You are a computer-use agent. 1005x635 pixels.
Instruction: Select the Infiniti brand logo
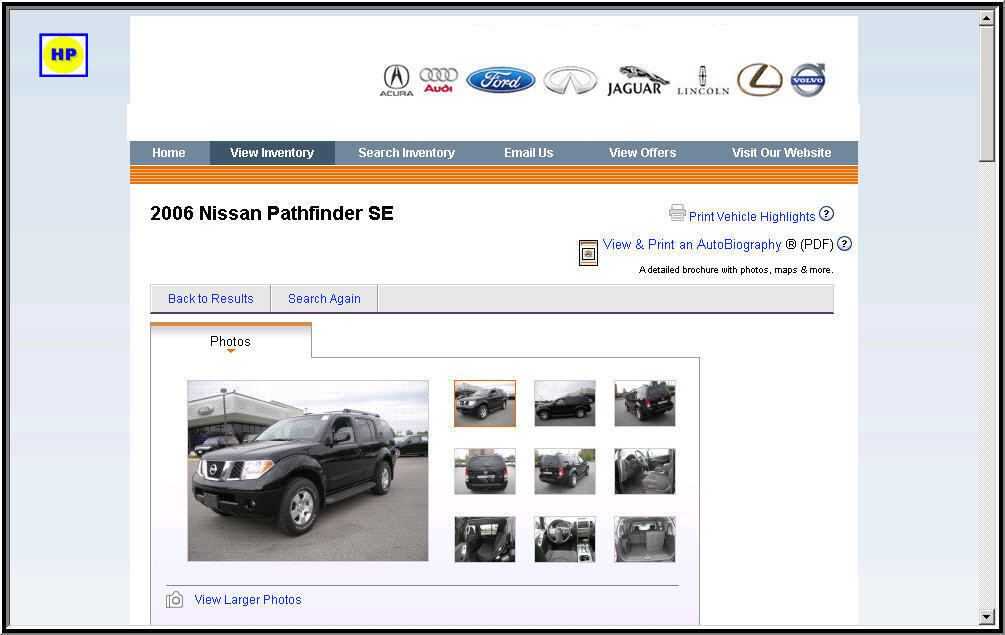click(x=570, y=81)
